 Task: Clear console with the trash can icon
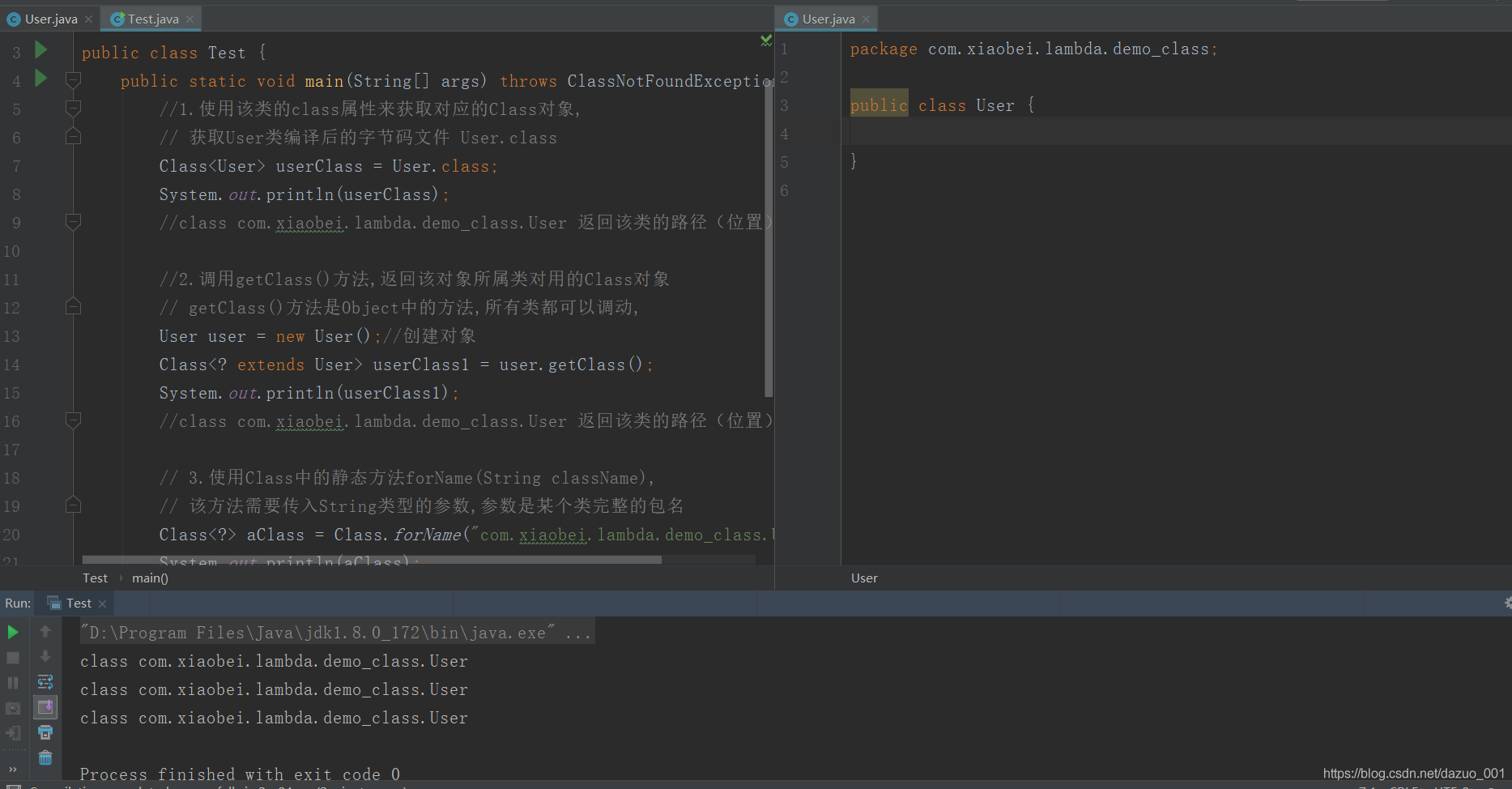[45, 758]
